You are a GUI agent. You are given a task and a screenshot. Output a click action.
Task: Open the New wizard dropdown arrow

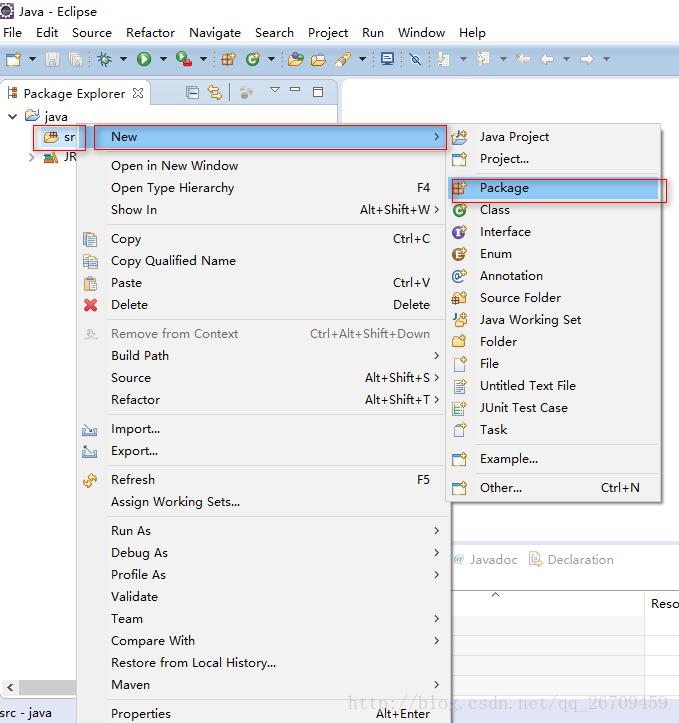[32, 59]
